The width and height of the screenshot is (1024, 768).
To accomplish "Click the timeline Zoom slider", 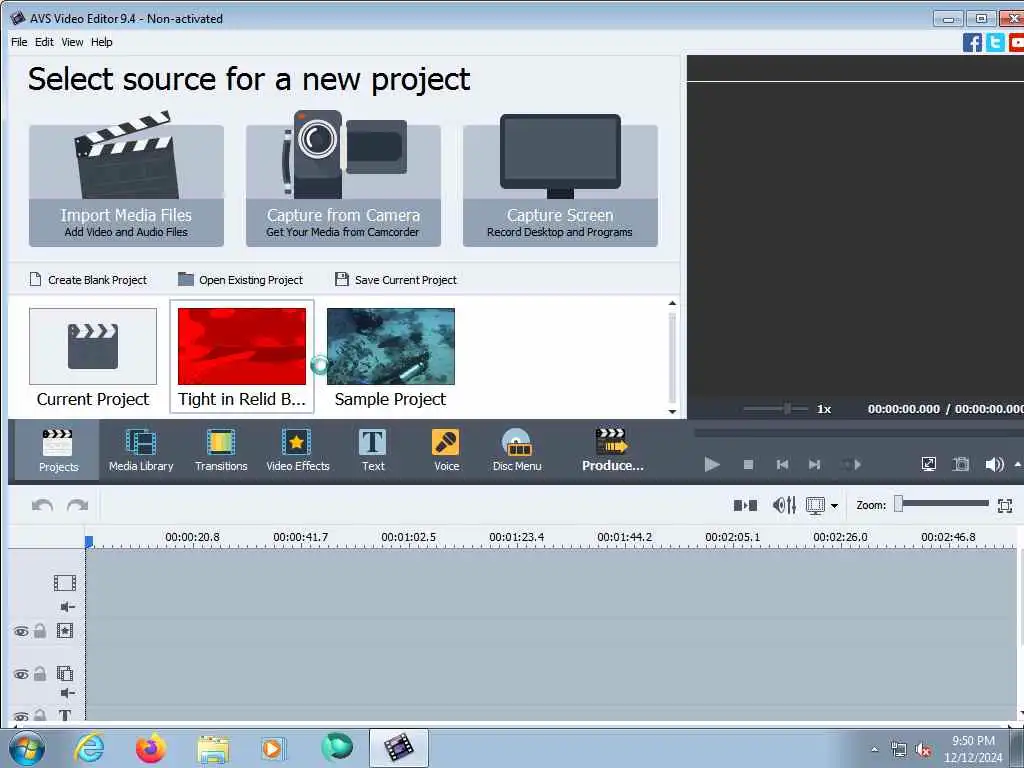I will [x=942, y=504].
